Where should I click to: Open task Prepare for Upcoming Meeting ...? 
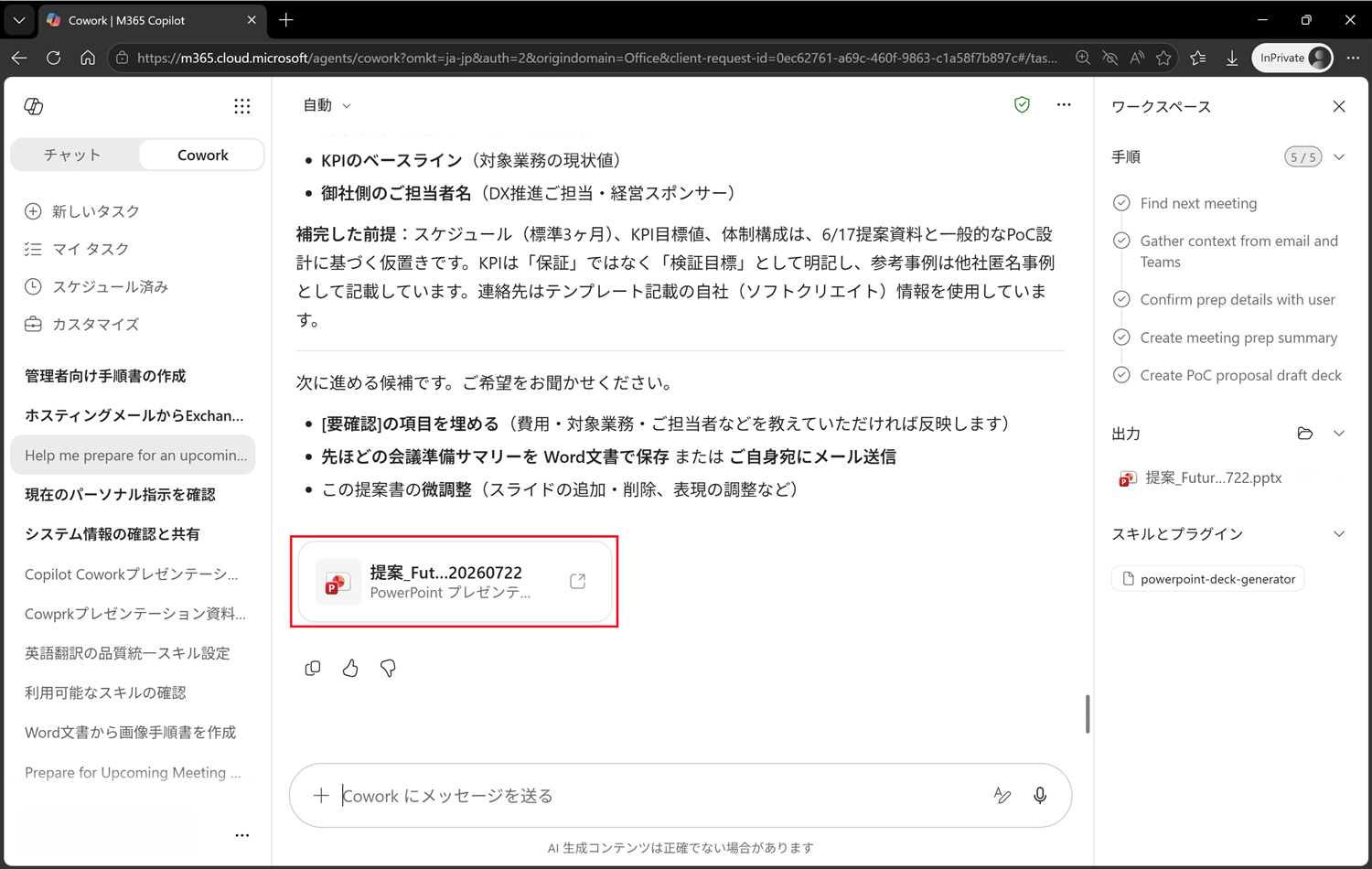pyautogui.click(x=133, y=772)
